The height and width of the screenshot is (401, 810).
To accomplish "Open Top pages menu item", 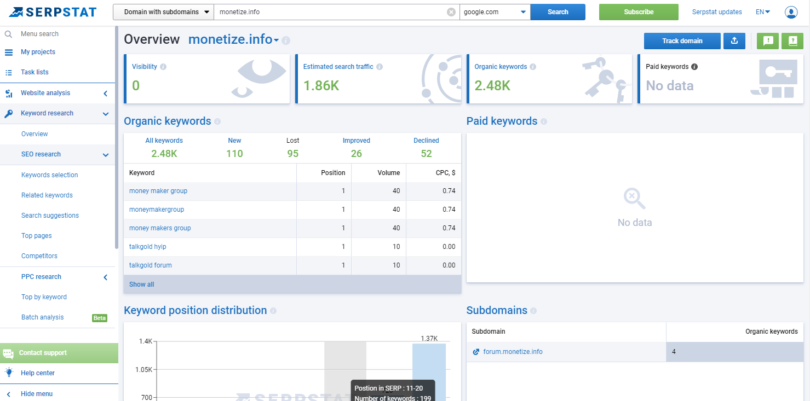I will [x=37, y=236].
